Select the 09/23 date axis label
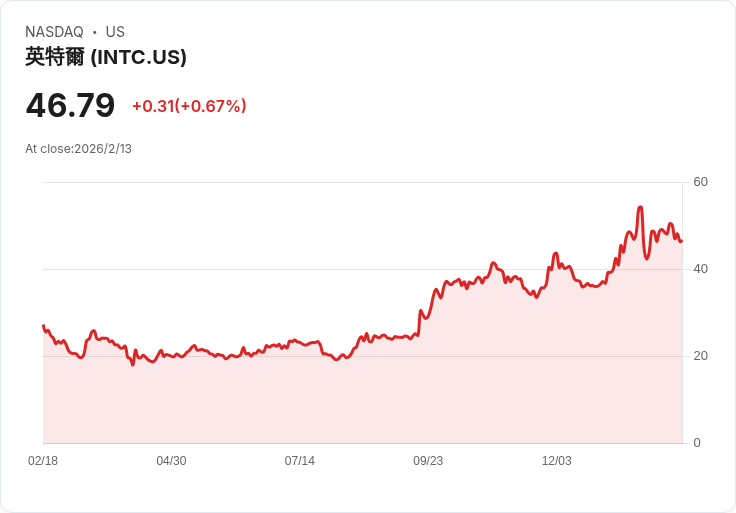 pos(428,461)
